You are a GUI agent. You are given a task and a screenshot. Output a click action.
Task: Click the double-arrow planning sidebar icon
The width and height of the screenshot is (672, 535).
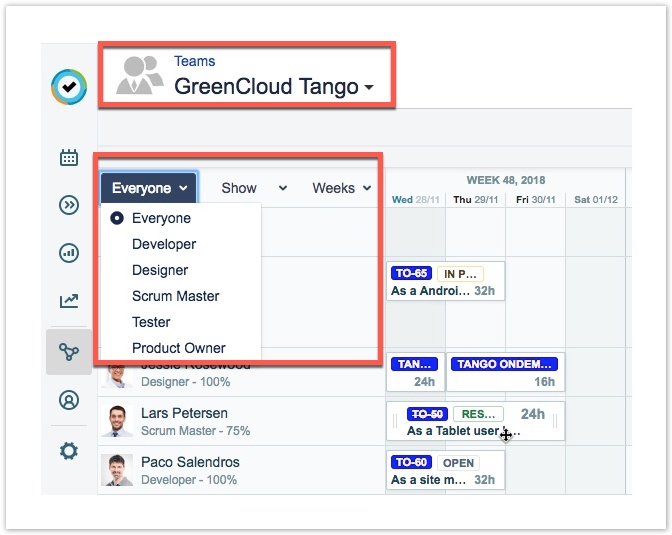point(69,205)
